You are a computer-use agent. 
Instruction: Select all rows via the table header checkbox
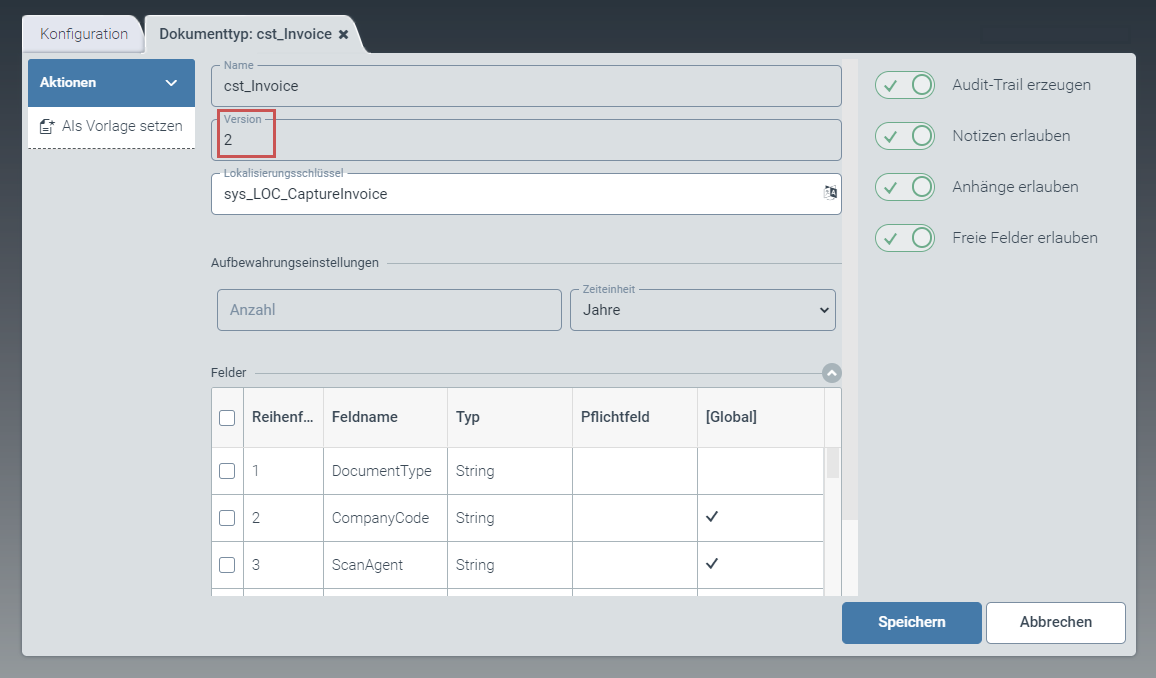pyautogui.click(x=227, y=416)
